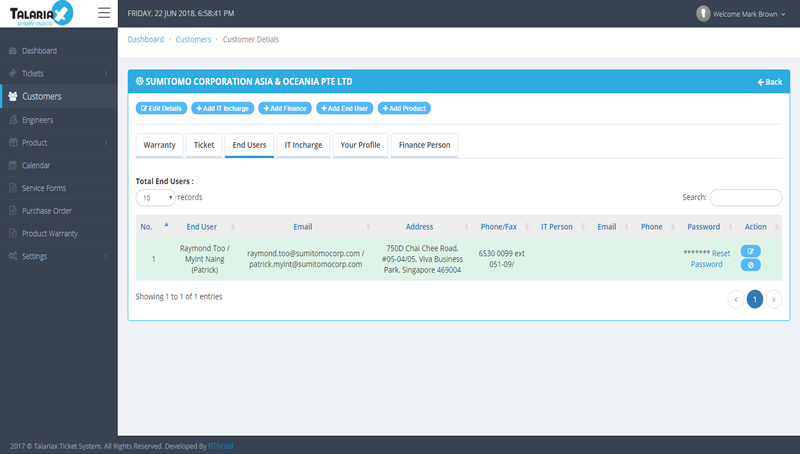Sort table by Address column

[x=423, y=226]
